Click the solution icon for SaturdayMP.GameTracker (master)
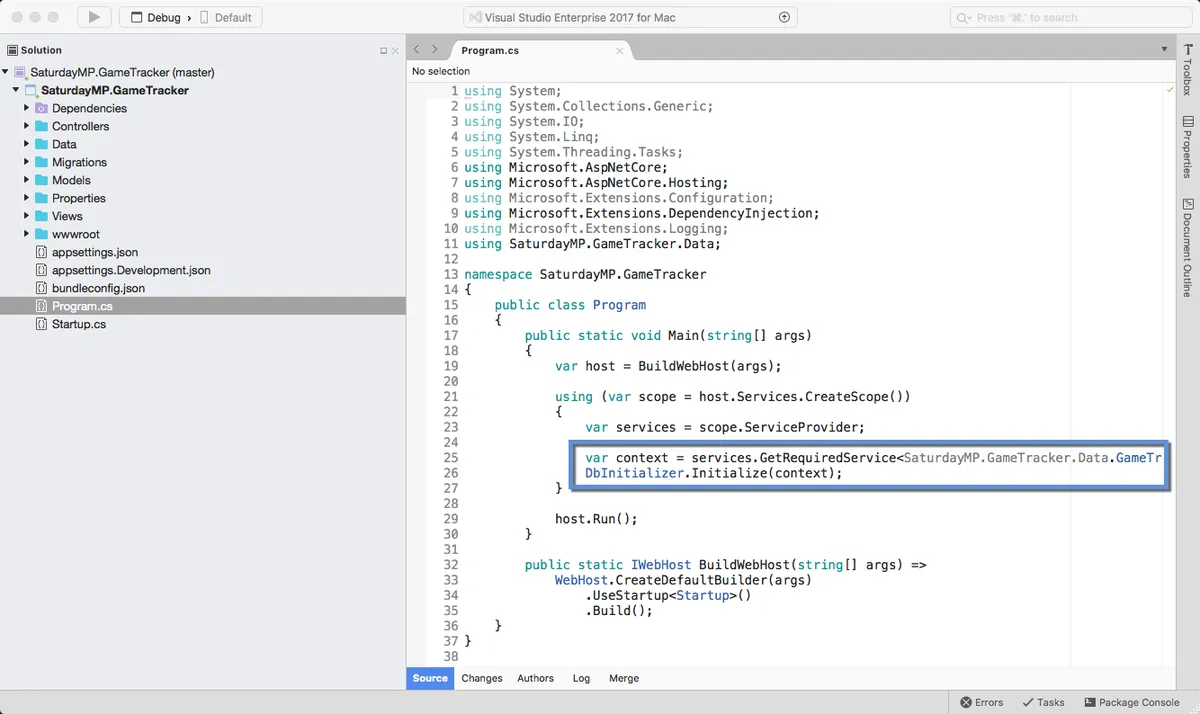 coord(20,72)
